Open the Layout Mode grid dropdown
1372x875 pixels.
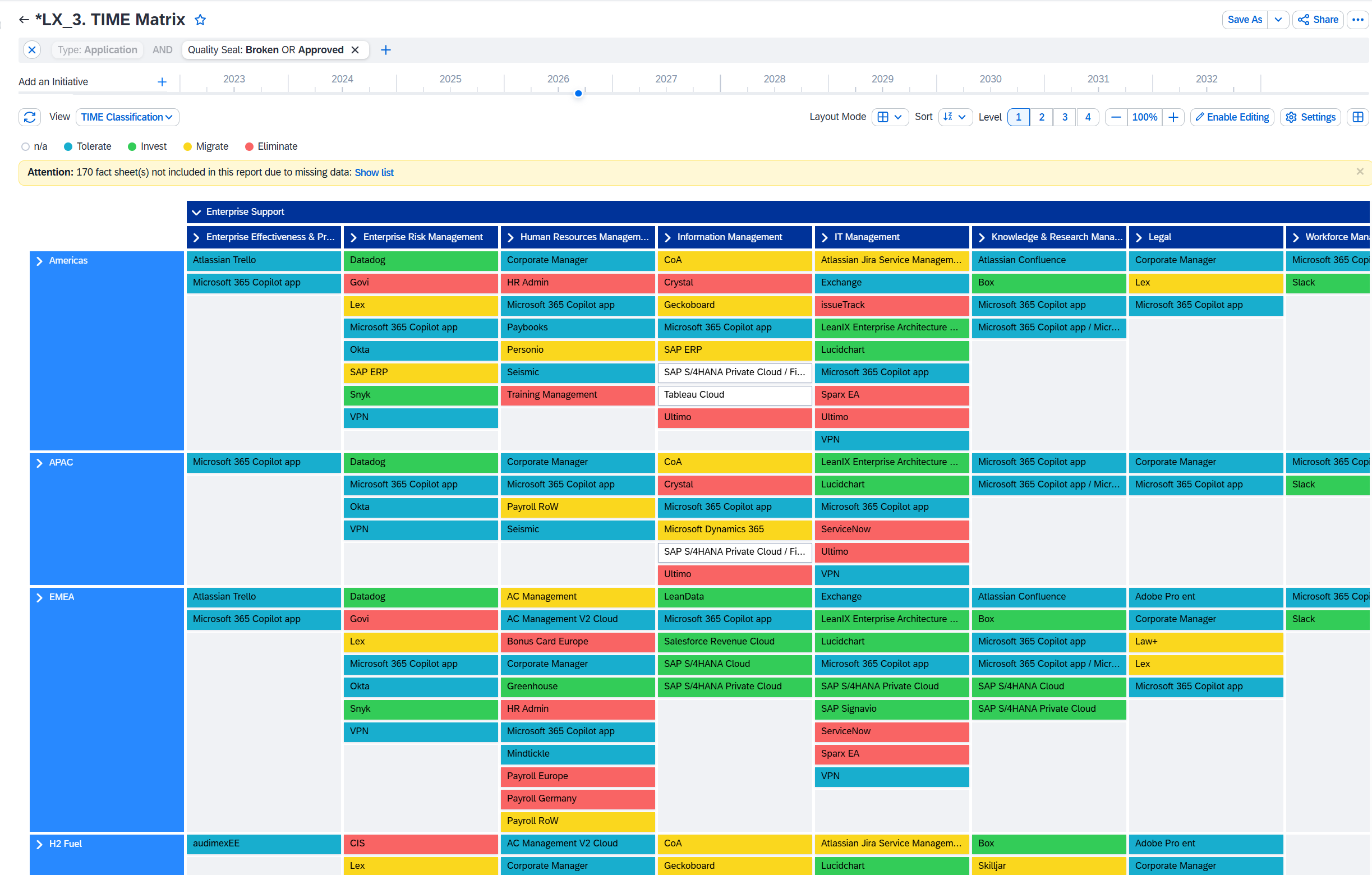pos(890,117)
